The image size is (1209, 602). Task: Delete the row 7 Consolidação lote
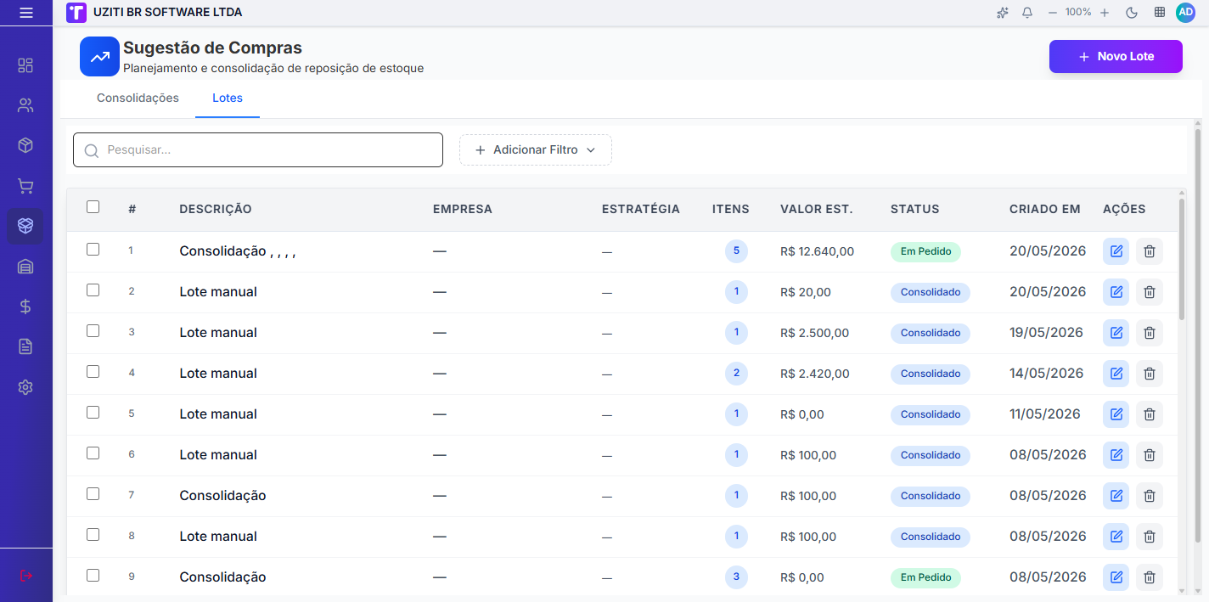point(1149,496)
